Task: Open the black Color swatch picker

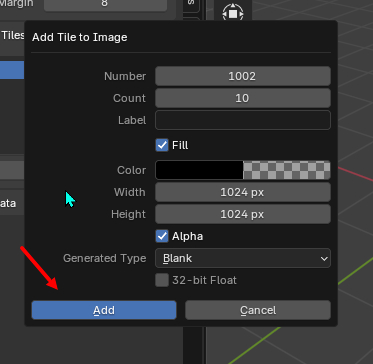Action: point(199,170)
